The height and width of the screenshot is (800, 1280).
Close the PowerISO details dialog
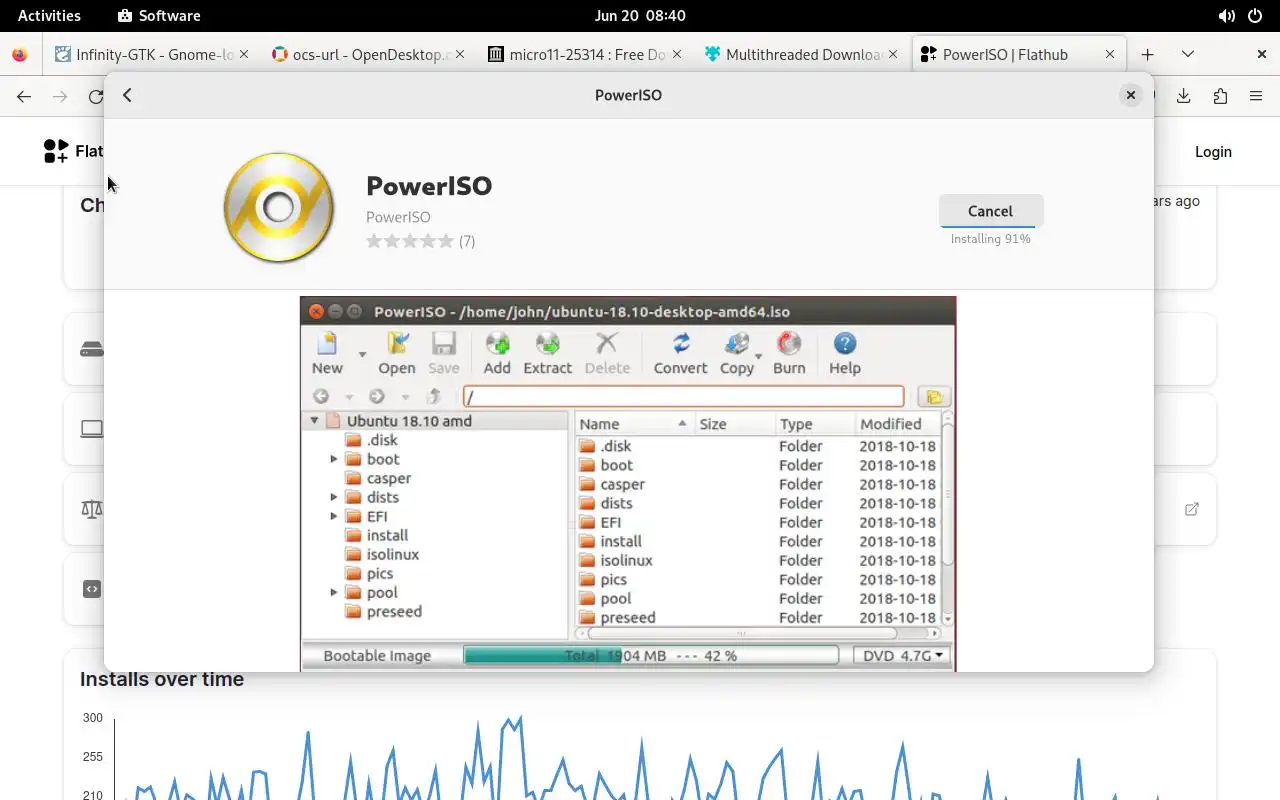point(1131,95)
